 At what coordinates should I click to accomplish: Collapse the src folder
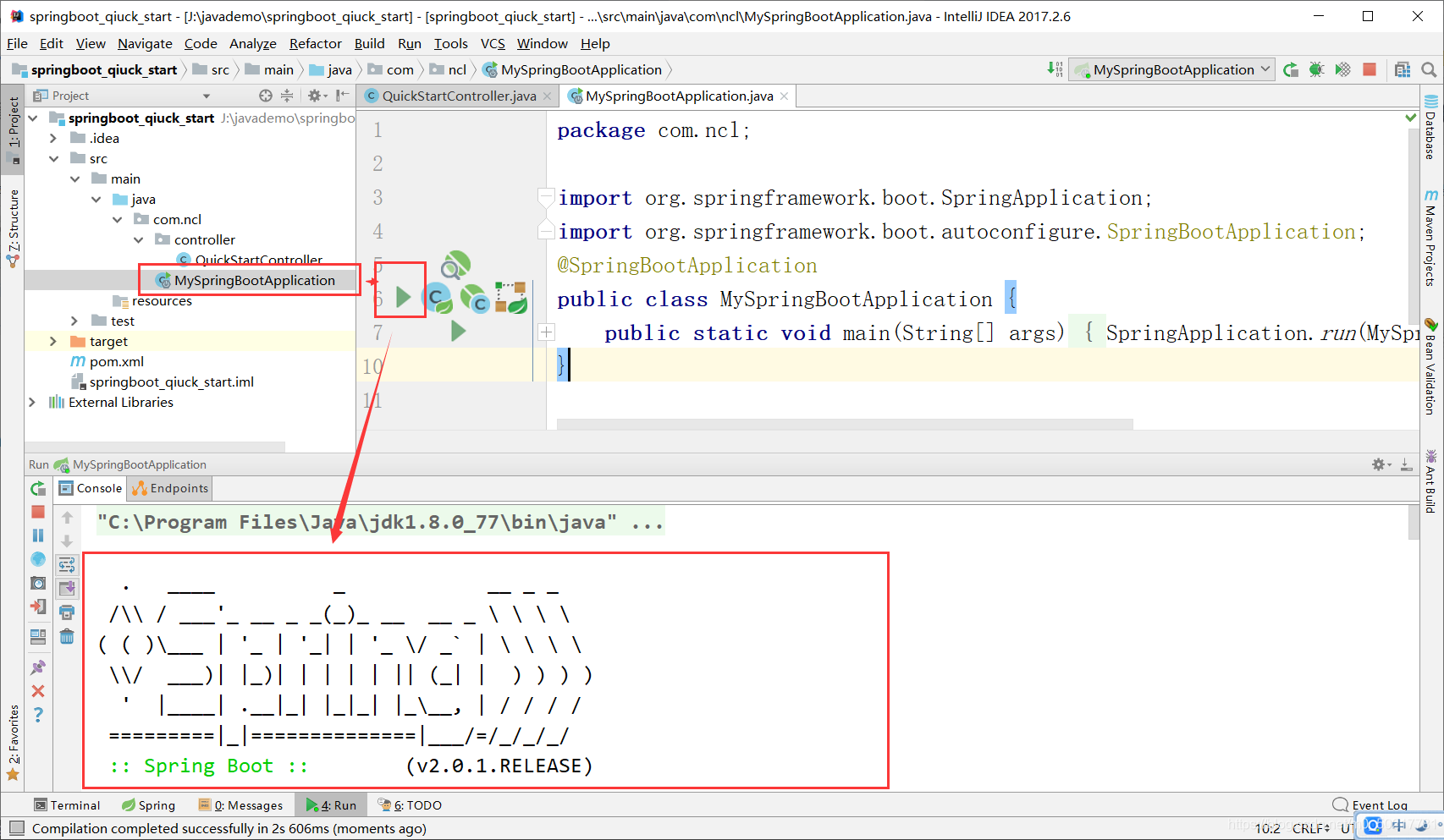click(53, 158)
